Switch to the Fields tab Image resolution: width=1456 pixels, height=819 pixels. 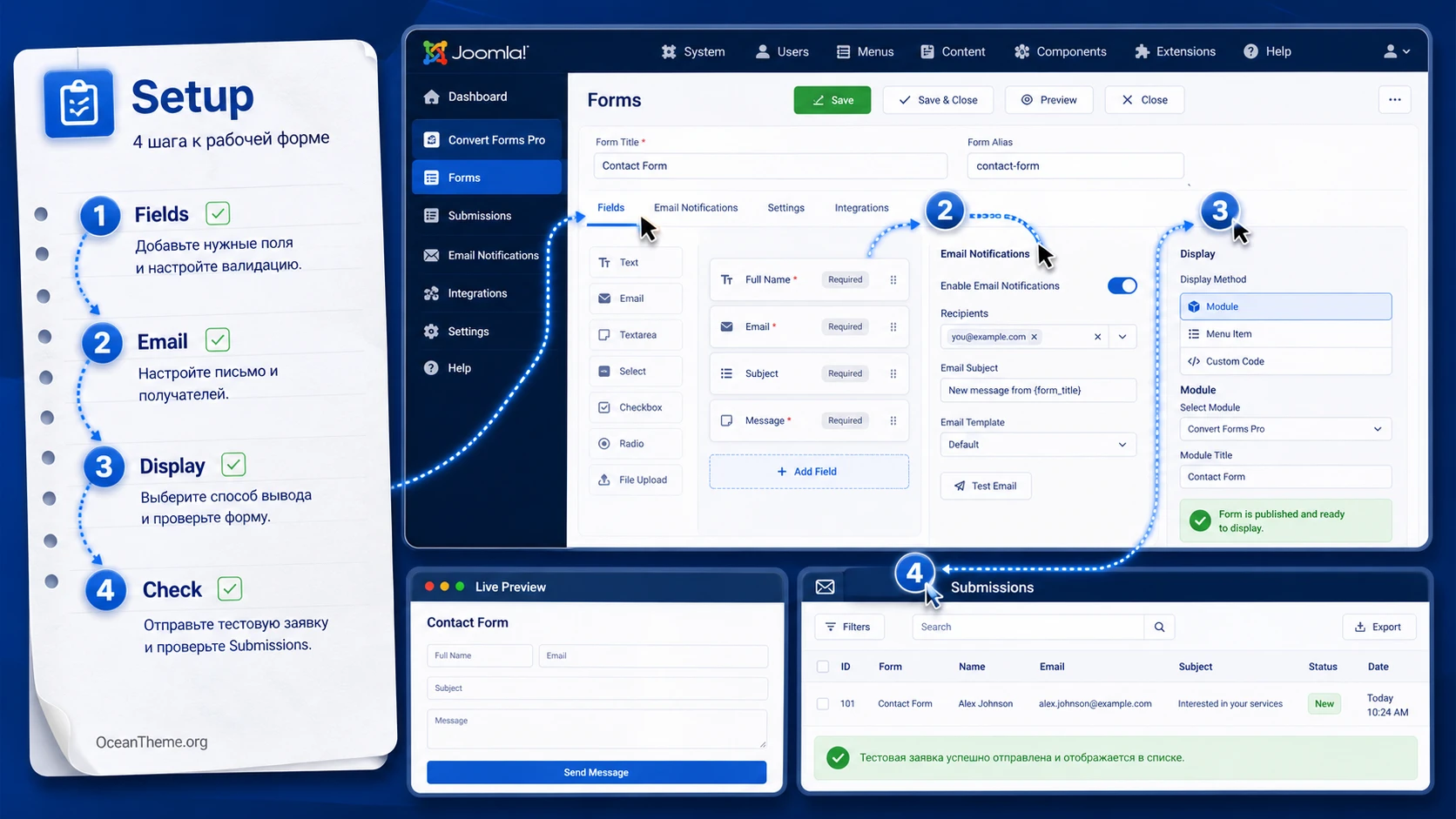(610, 208)
